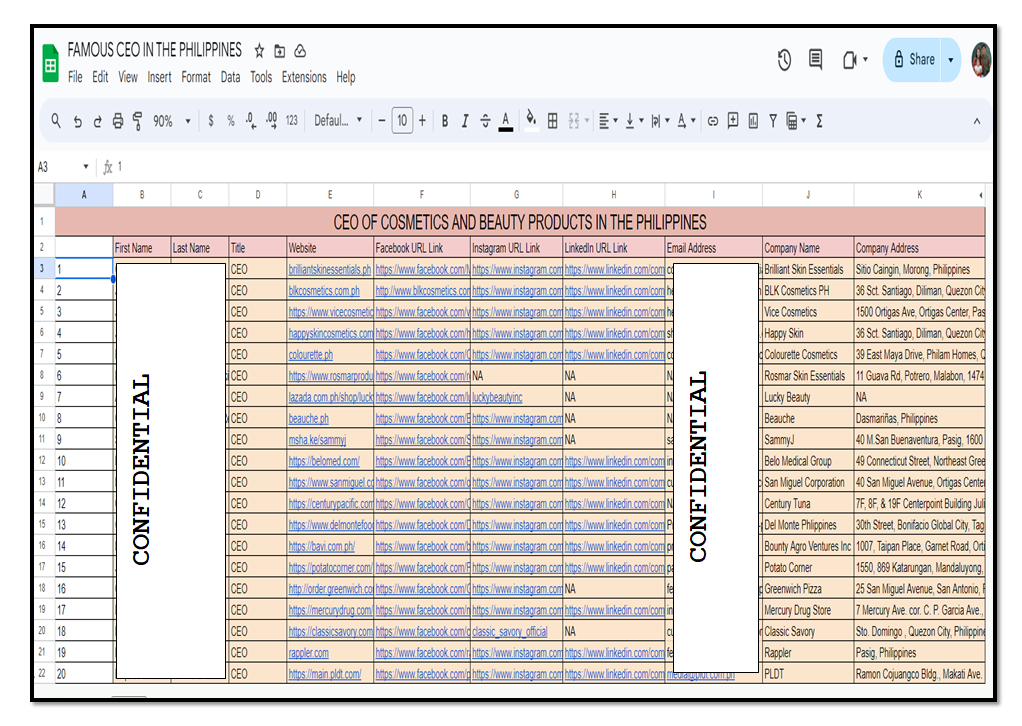Click the Share button
Viewport: 1022px width, 726px height.
[x=913, y=60]
